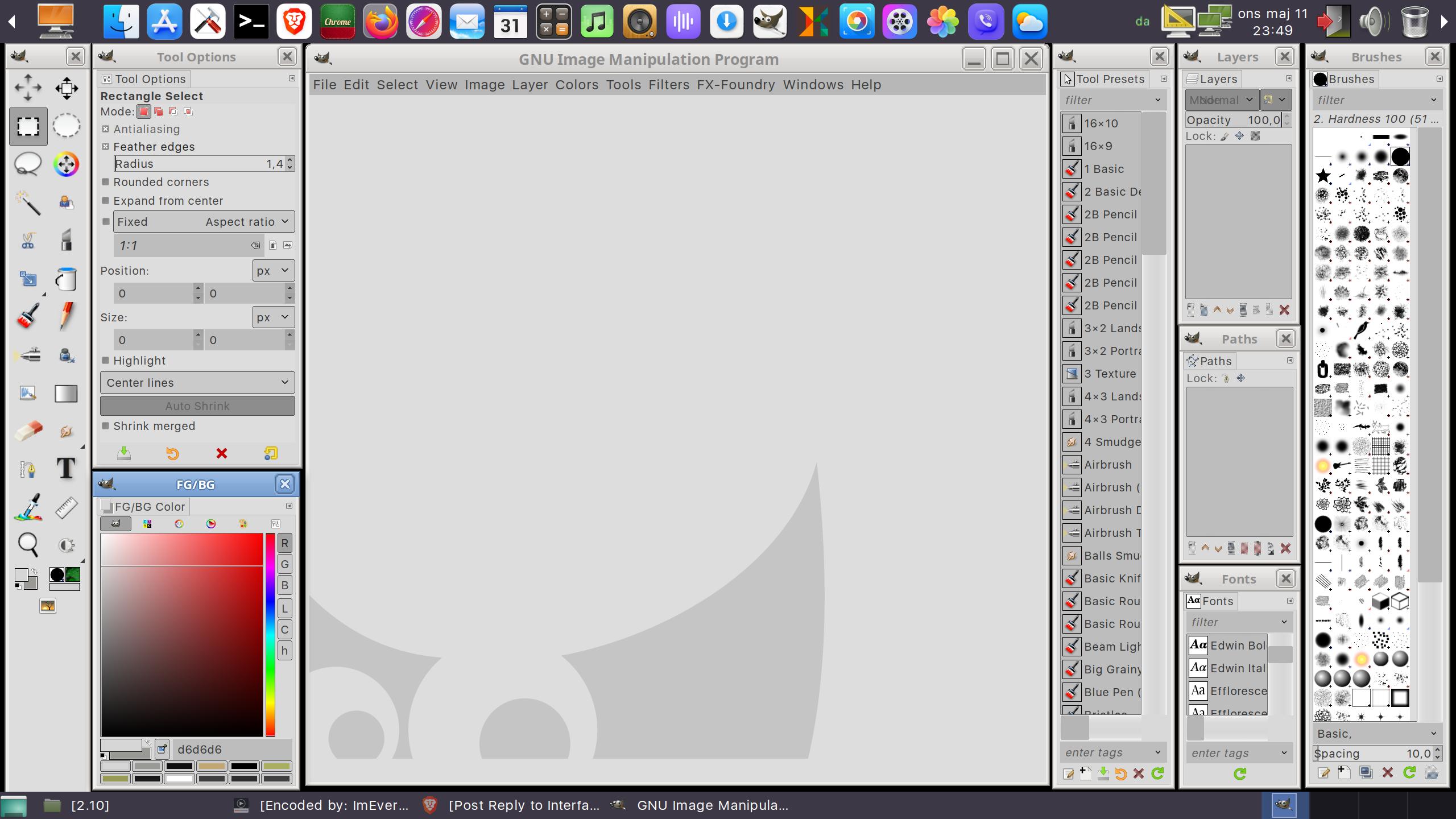Viewport: 1456px width, 819px height.
Task: Select the Paintbrush tool
Action: pyautogui.click(x=28, y=316)
